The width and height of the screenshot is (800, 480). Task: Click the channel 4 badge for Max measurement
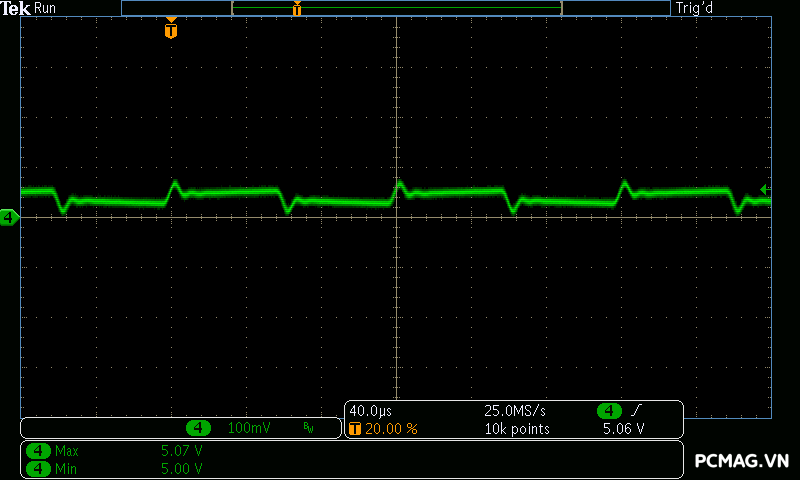point(38,451)
